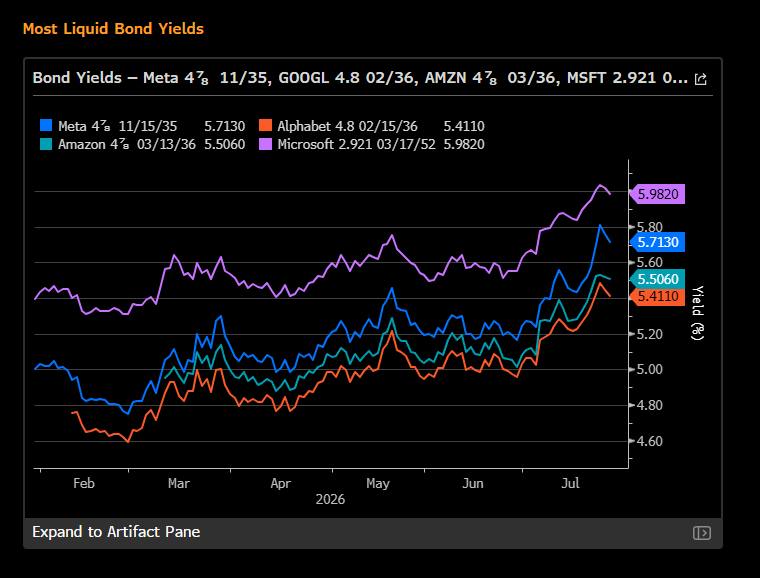Select Alphabet 4.8 02/15/36 legend label
The height and width of the screenshot is (578, 760).
pos(347,126)
